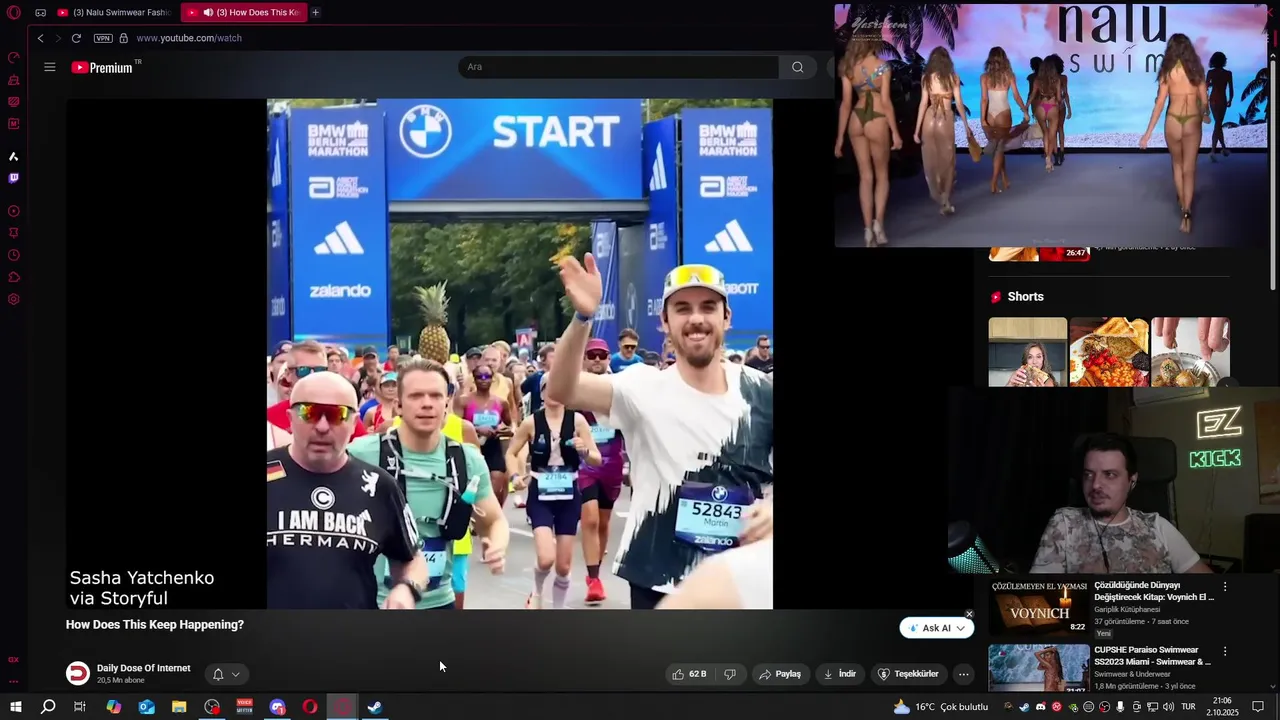Toggle the VPN badge in the address bar
Viewport: 1280px width, 720px height.
tap(103, 38)
